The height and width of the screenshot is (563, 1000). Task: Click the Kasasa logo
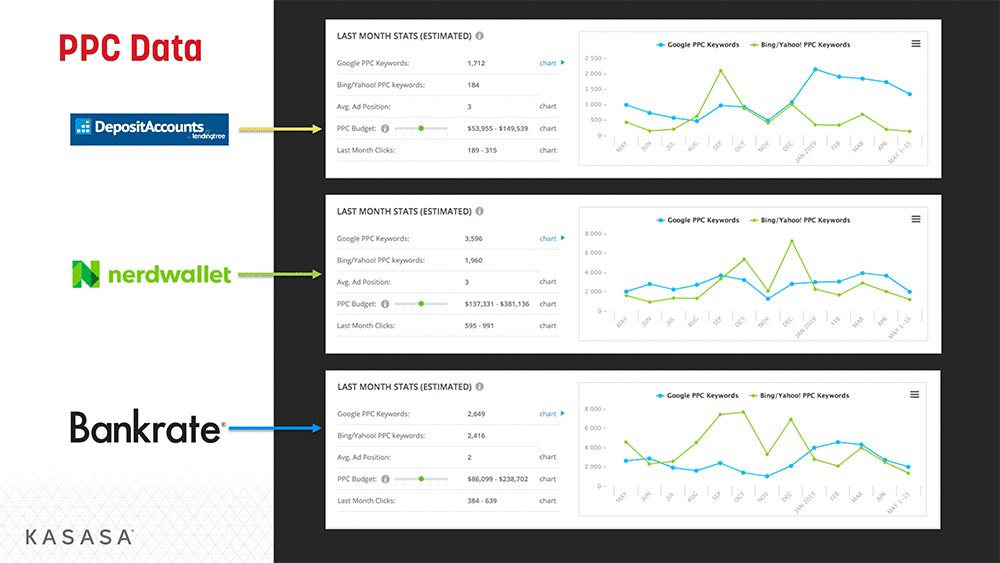tap(79, 537)
